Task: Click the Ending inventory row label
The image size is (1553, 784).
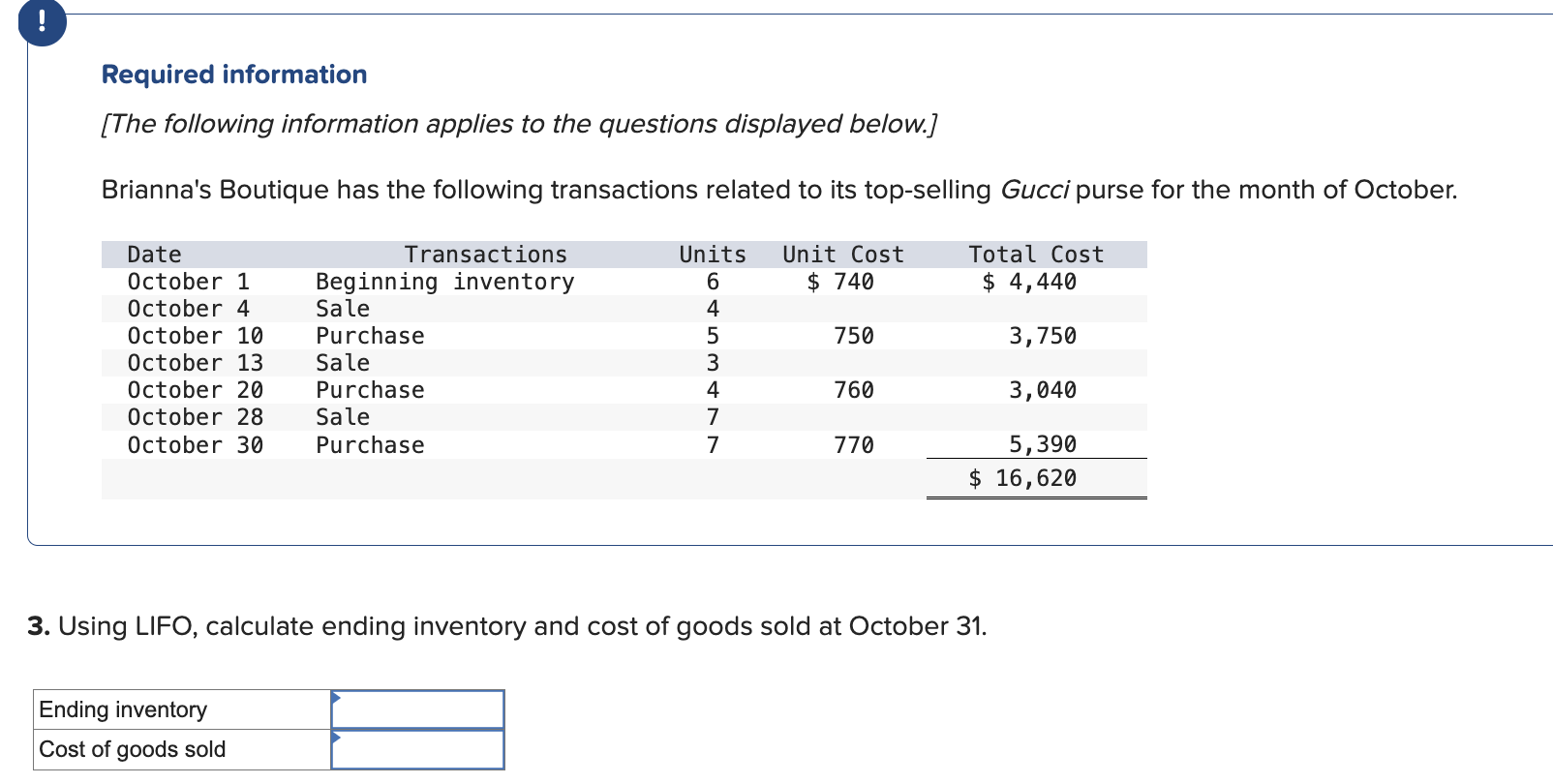Action: pyautogui.click(x=123, y=710)
